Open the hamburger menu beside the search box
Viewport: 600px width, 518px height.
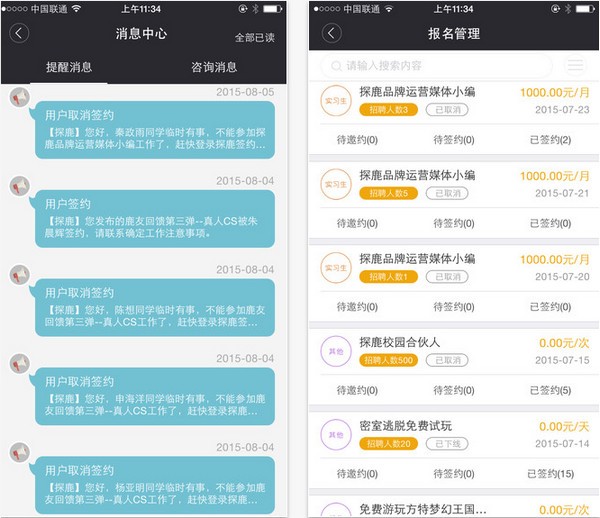point(575,66)
